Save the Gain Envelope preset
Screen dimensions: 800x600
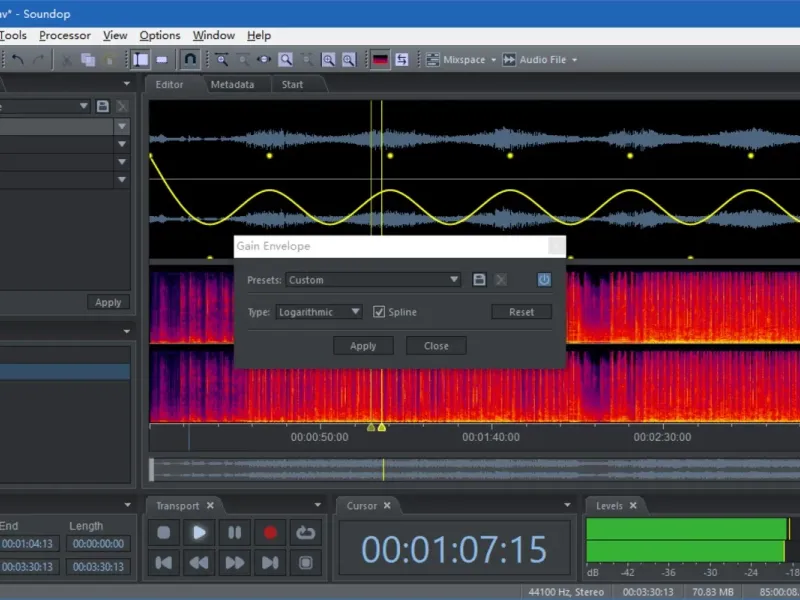(x=479, y=280)
